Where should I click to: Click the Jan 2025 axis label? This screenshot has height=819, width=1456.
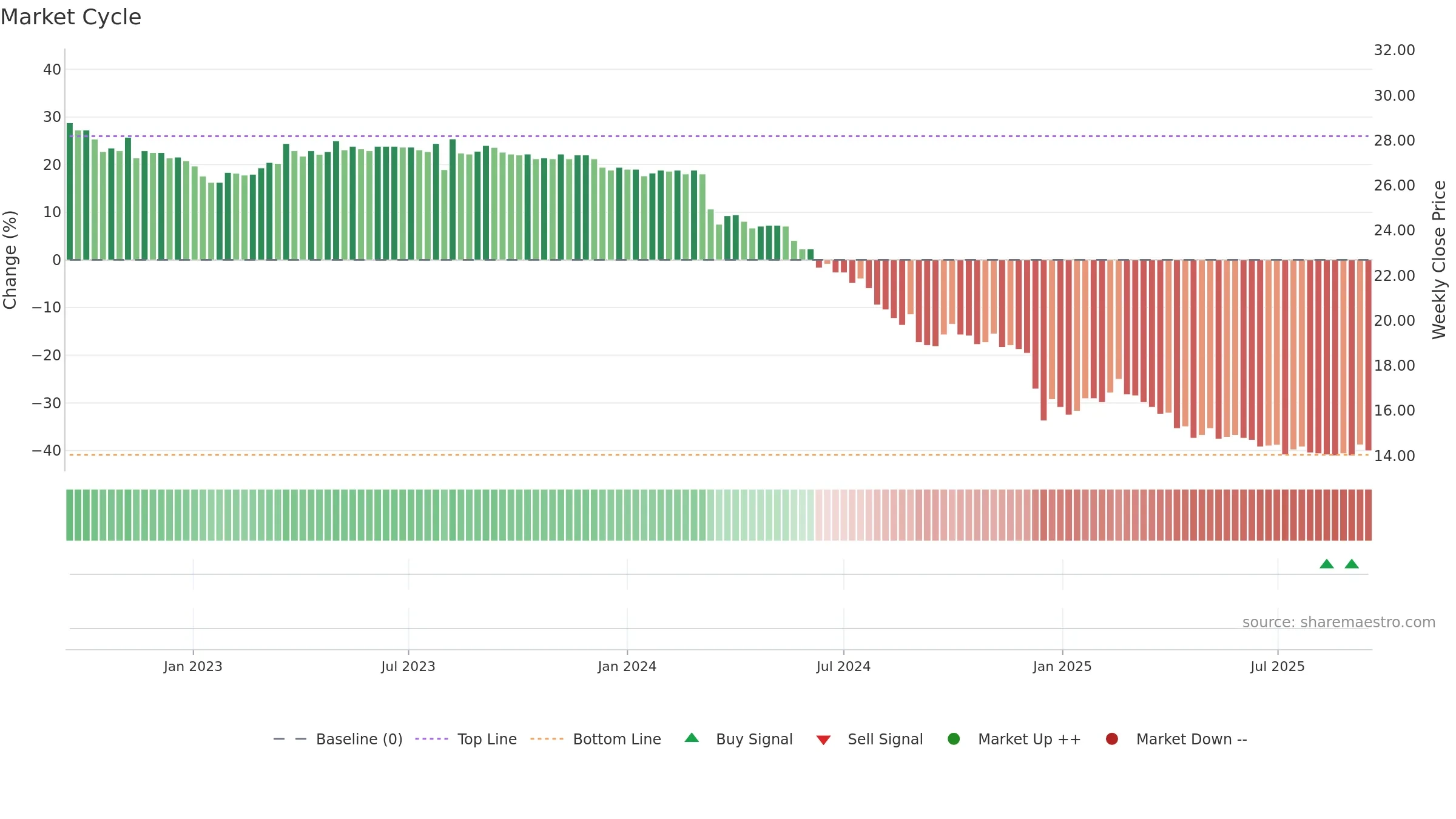(1062, 666)
